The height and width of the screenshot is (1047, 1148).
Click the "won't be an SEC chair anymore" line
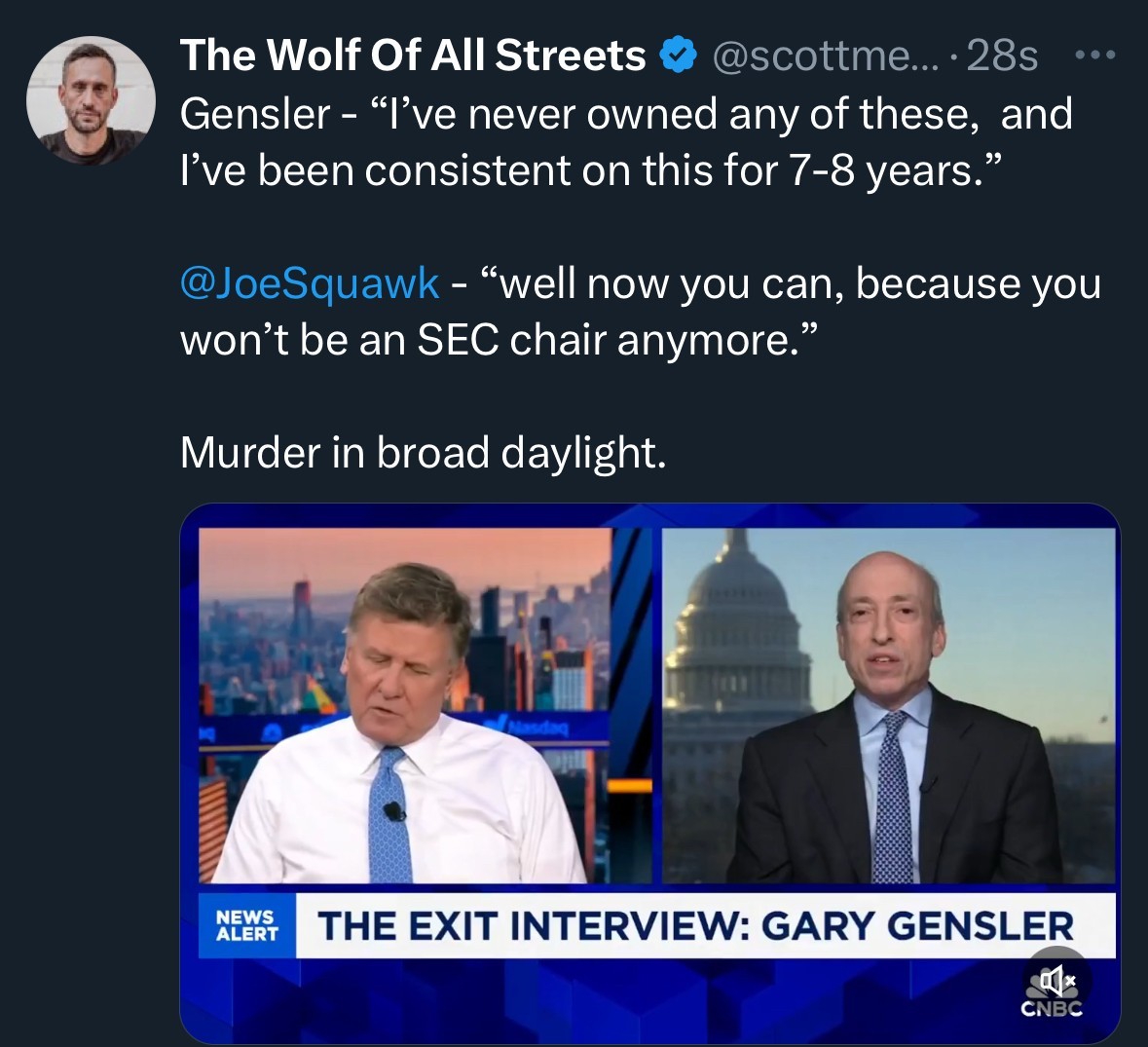click(x=494, y=340)
